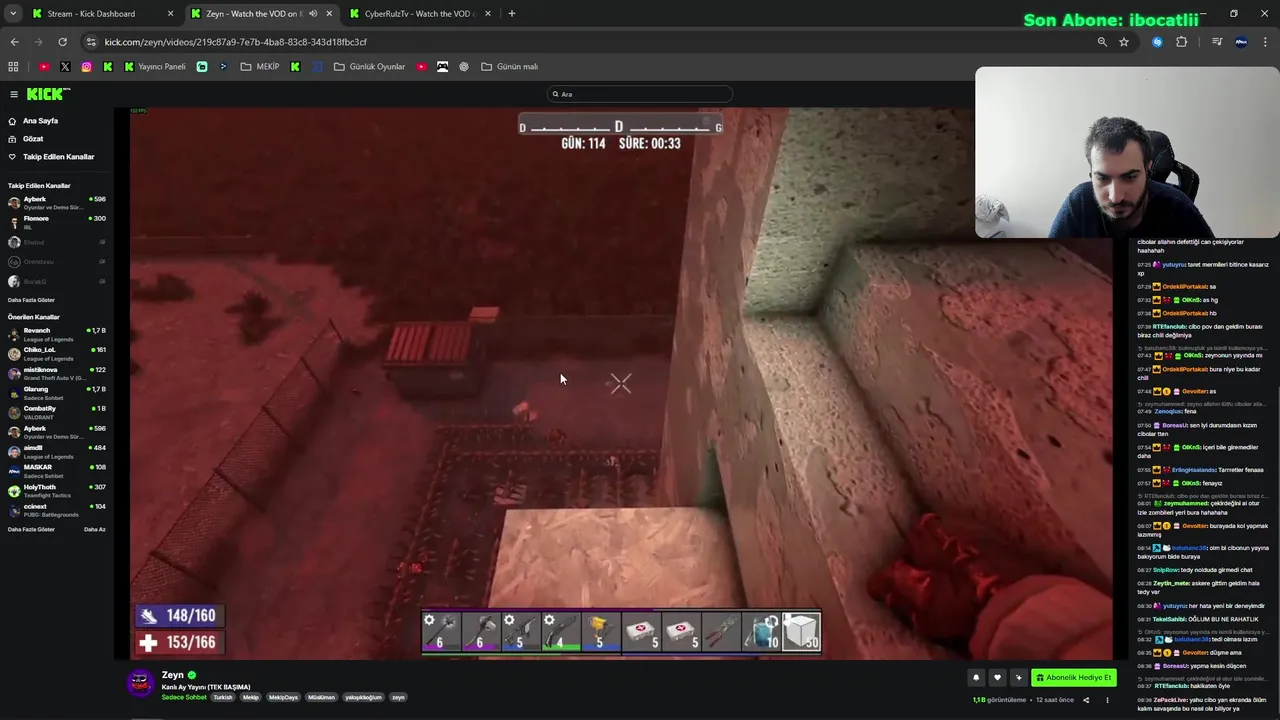Switch to CyberRulzTv VOD tab

(418, 14)
